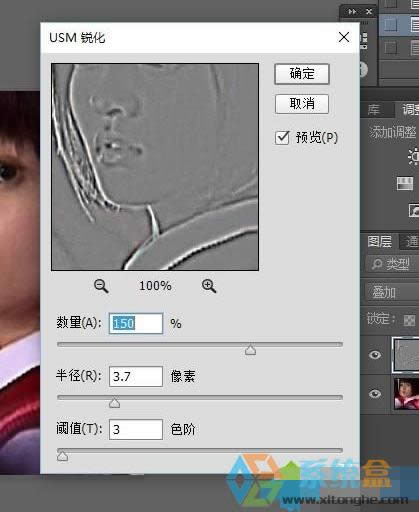Hide the photo bottom layer eye icon

375,394
